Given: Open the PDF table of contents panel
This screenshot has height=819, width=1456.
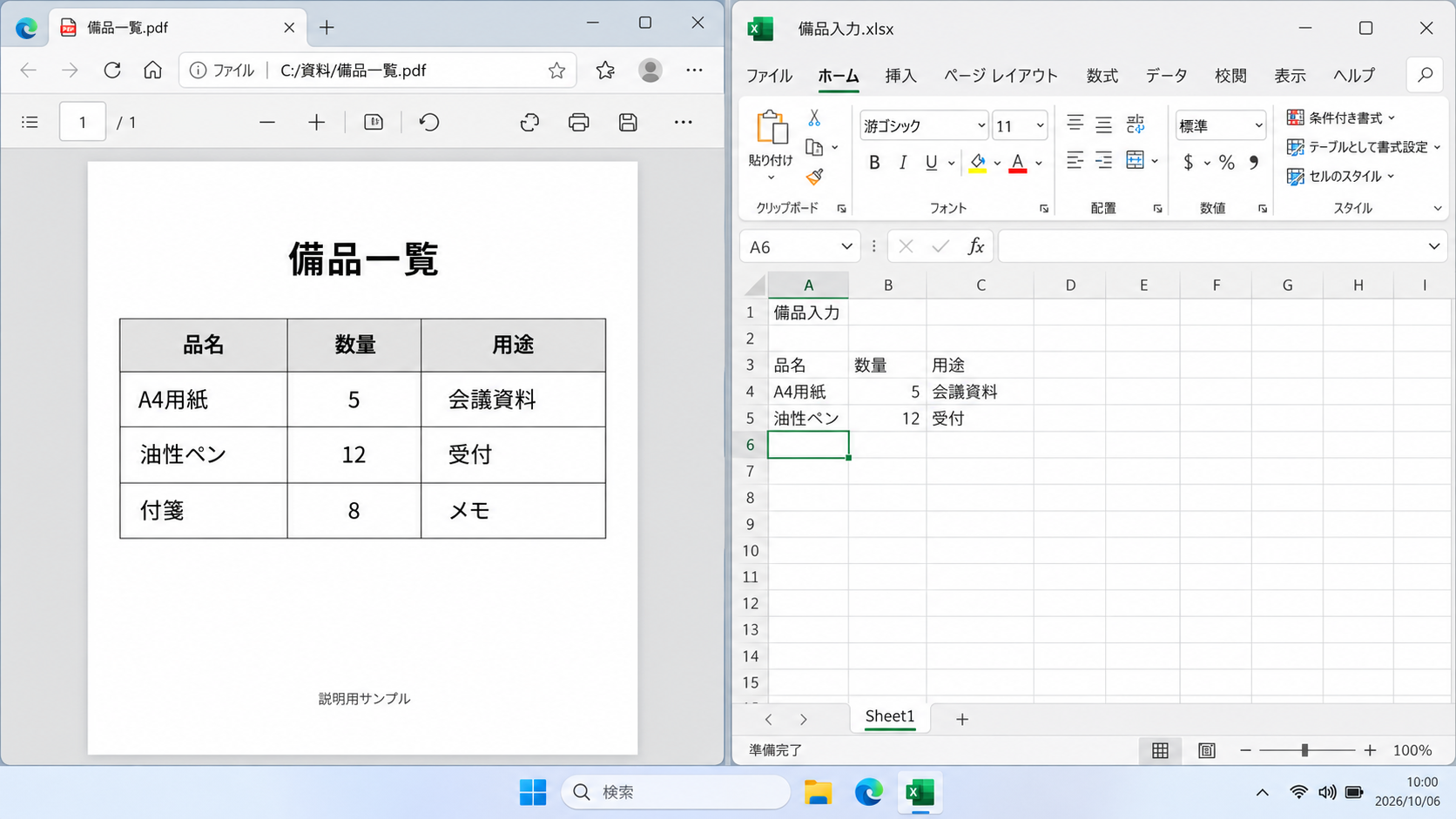Looking at the screenshot, I should click(x=30, y=123).
